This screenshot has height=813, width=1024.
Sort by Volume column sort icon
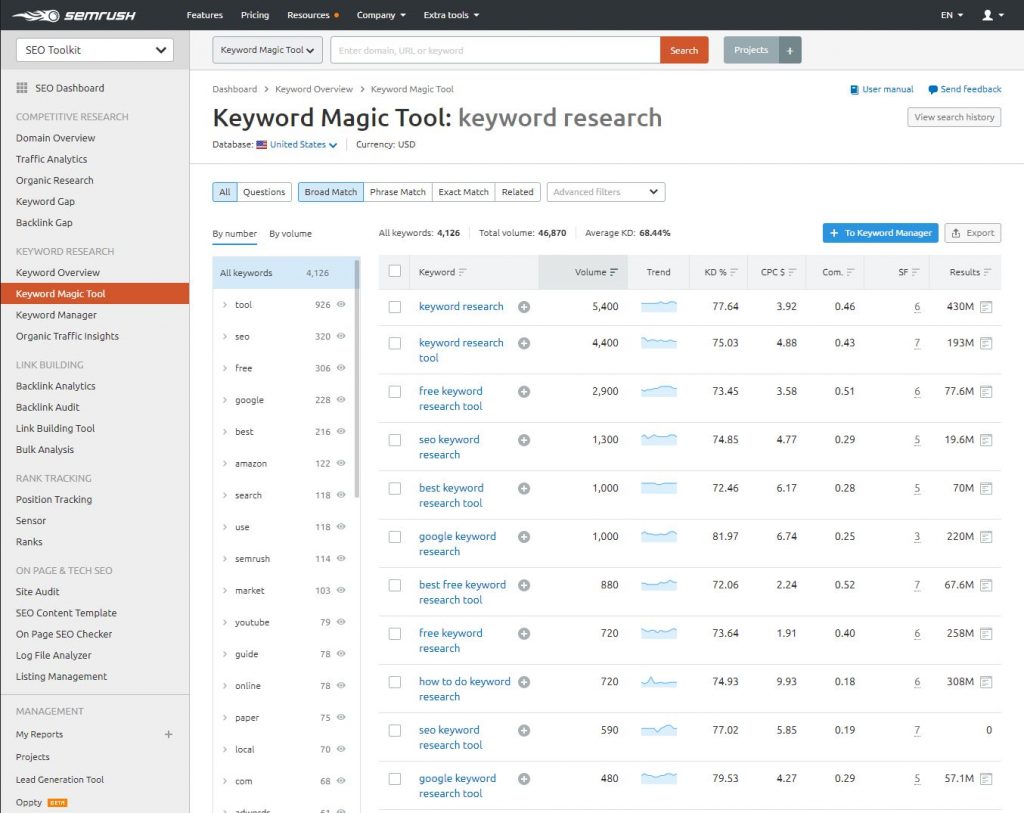click(614, 272)
